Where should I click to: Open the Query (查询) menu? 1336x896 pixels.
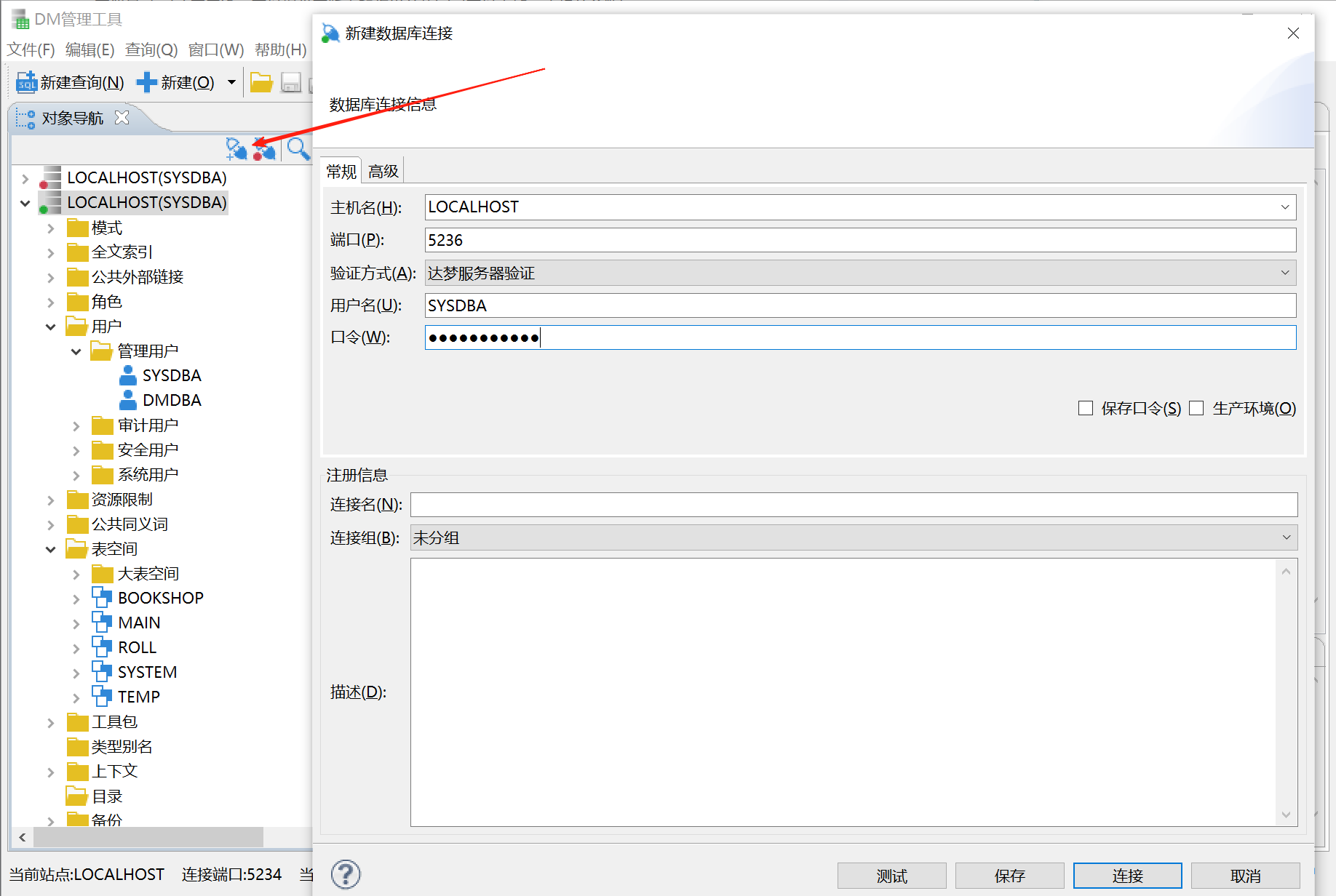pos(151,49)
